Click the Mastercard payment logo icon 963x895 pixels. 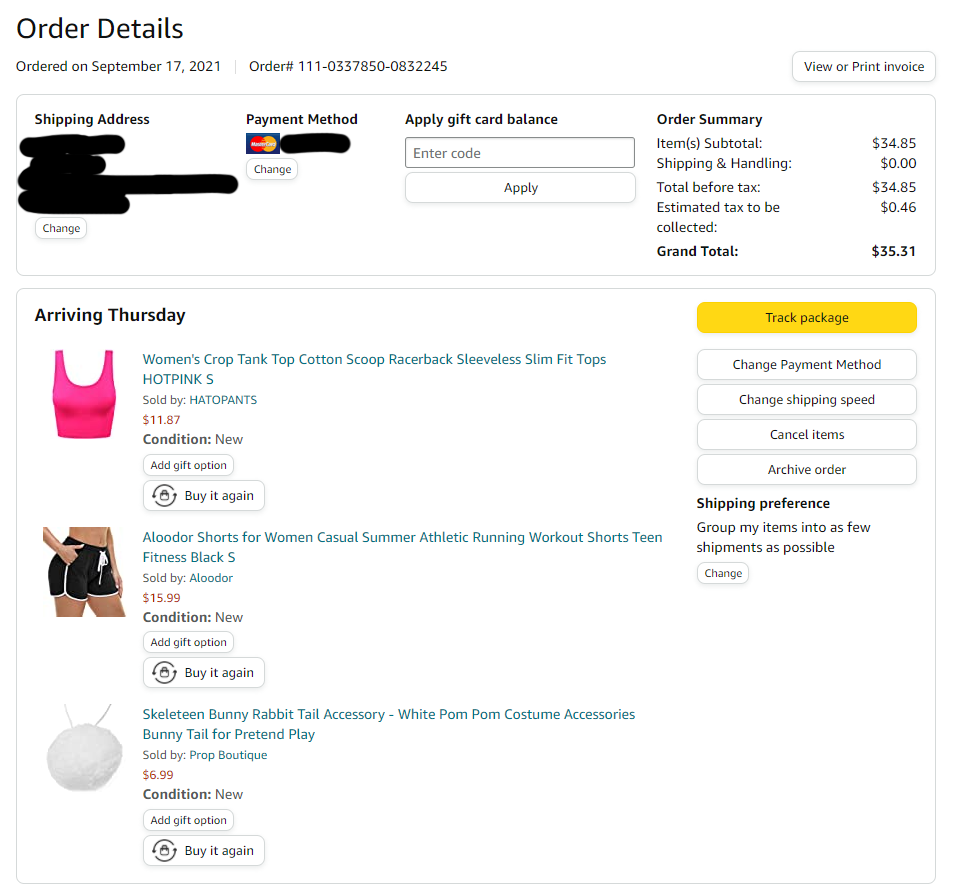coord(263,144)
